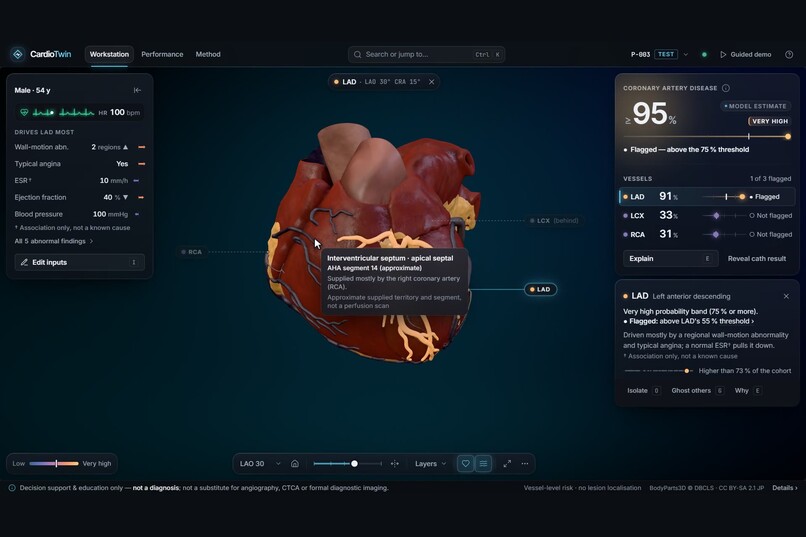Click the 95% risk probability bar
The image size is (806, 537).
click(x=707, y=137)
